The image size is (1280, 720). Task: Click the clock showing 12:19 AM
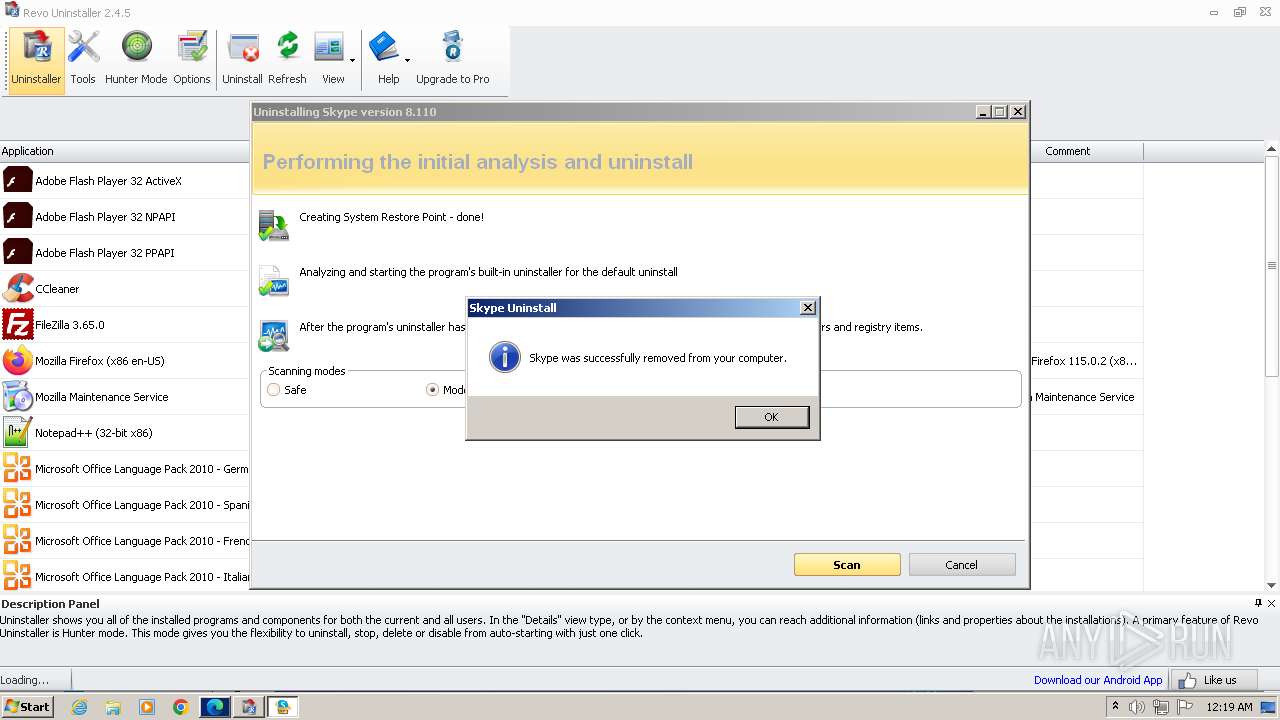[x=1229, y=707]
